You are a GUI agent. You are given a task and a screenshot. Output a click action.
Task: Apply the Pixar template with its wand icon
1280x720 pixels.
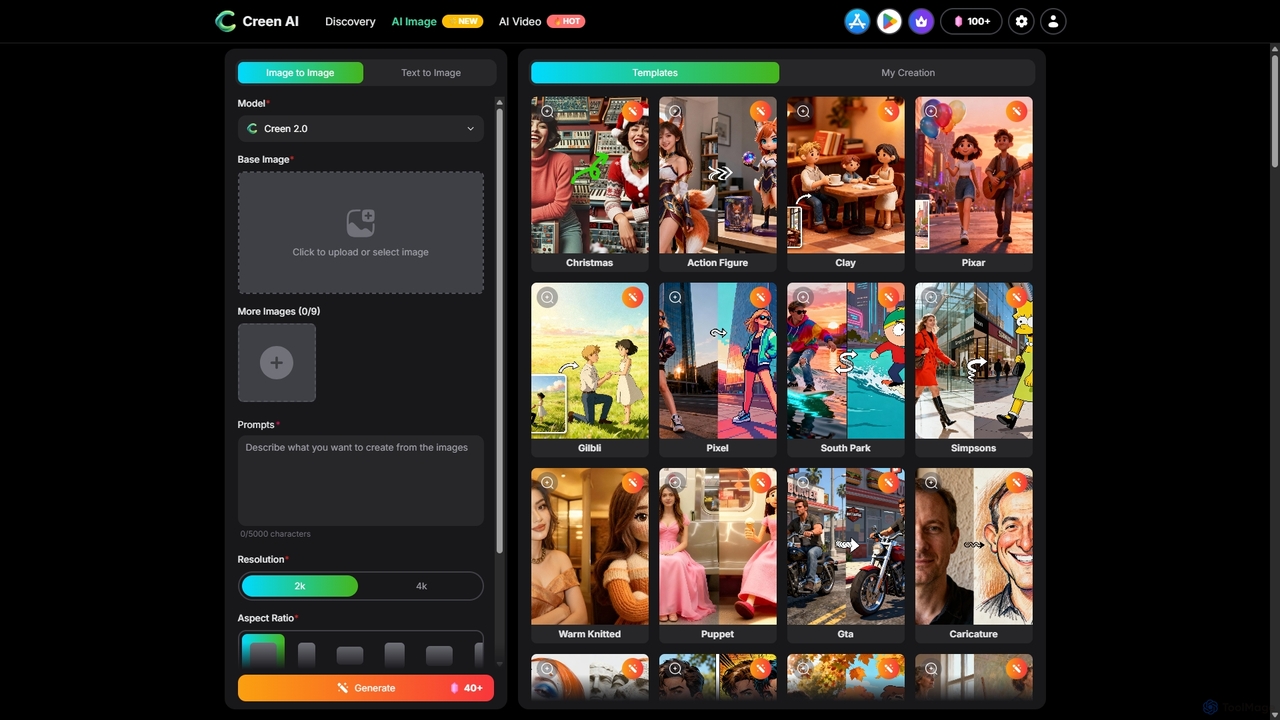pyautogui.click(x=1016, y=111)
